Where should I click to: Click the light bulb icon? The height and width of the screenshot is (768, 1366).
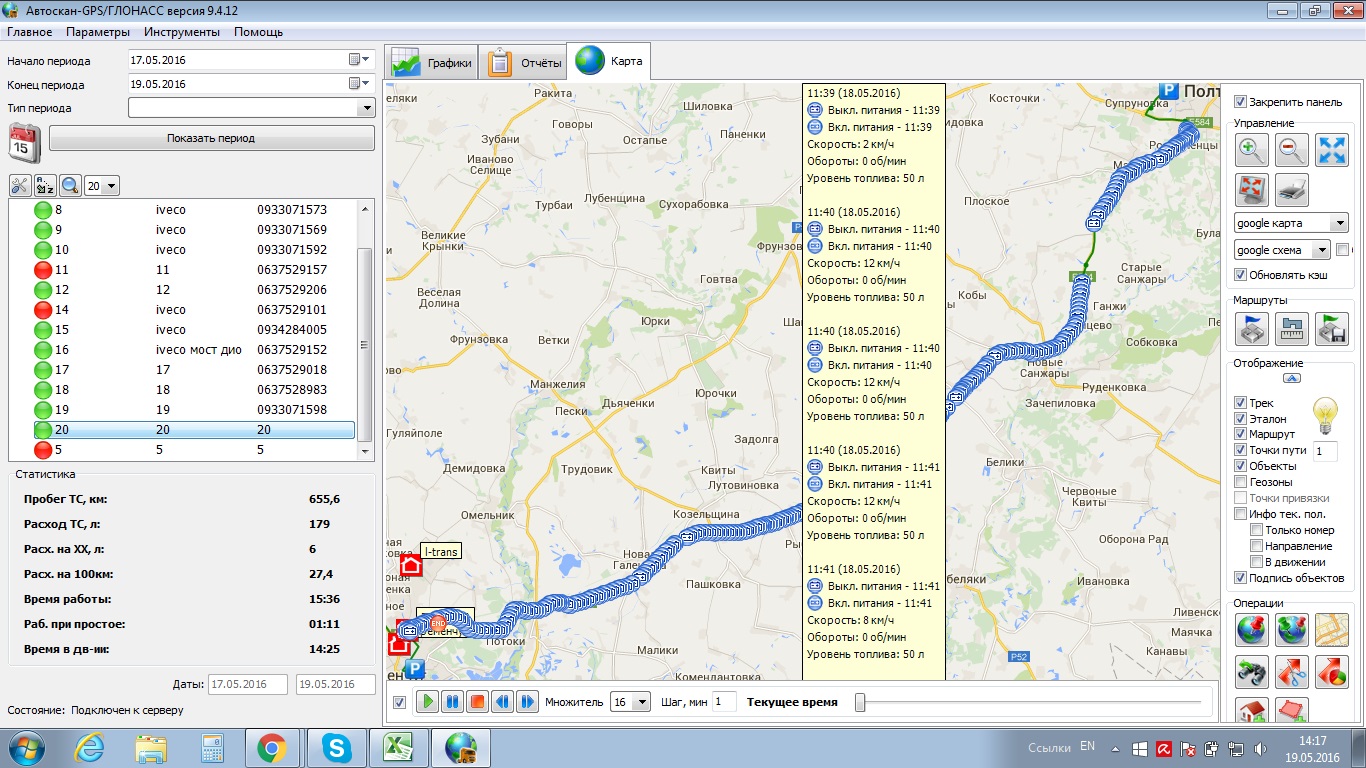click(x=1325, y=414)
